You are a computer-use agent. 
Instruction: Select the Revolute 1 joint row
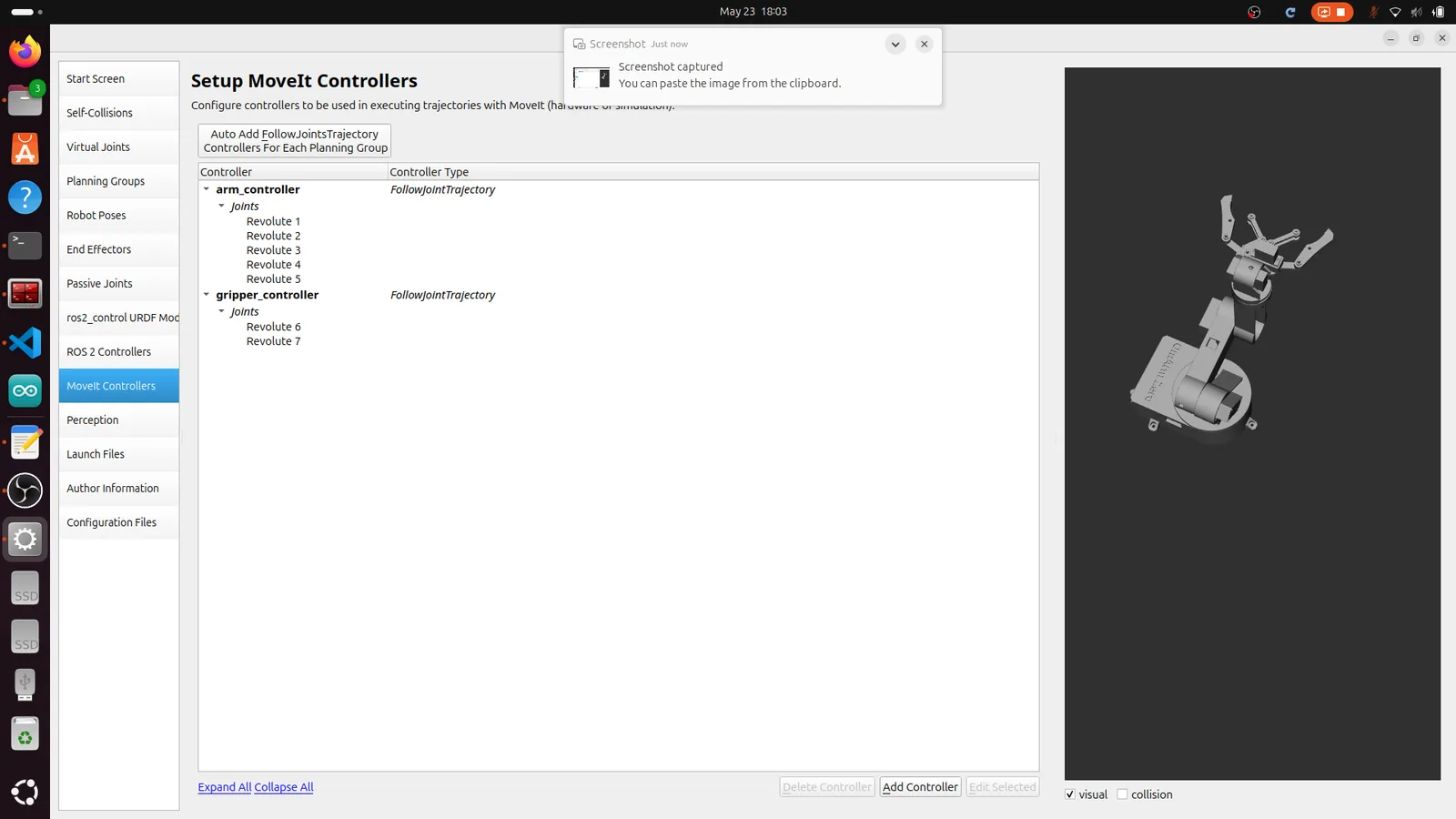click(x=273, y=221)
